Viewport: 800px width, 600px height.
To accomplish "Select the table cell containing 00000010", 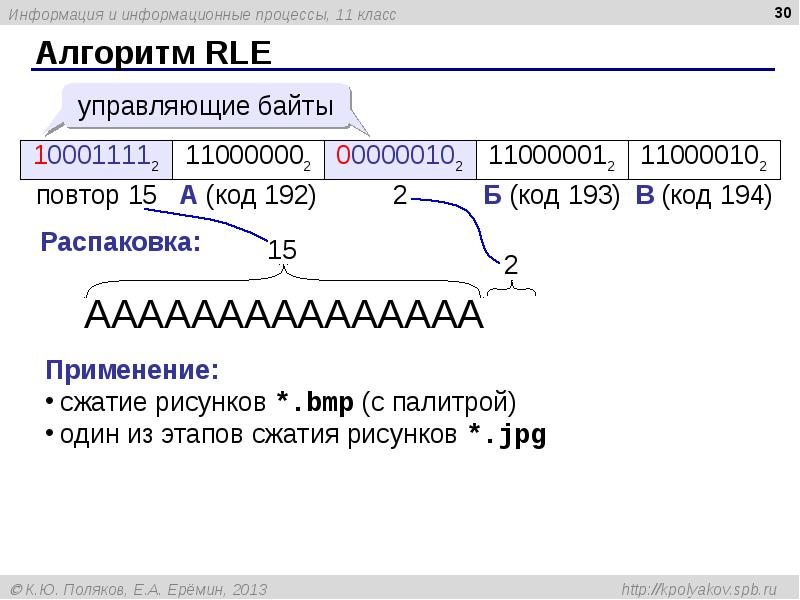I will point(400,160).
